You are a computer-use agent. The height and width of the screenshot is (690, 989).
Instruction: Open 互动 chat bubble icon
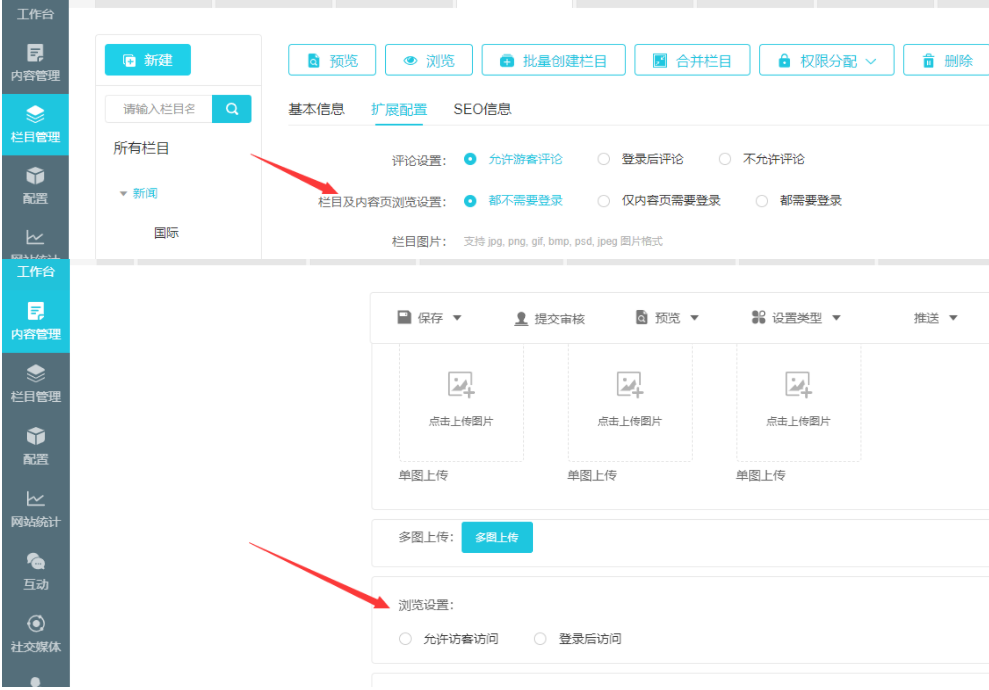click(x=35, y=561)
